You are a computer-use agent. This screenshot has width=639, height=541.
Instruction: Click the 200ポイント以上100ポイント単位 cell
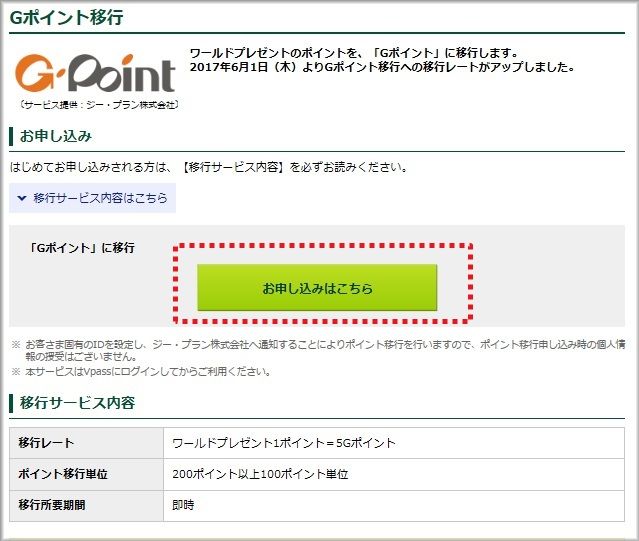[394, 474]
